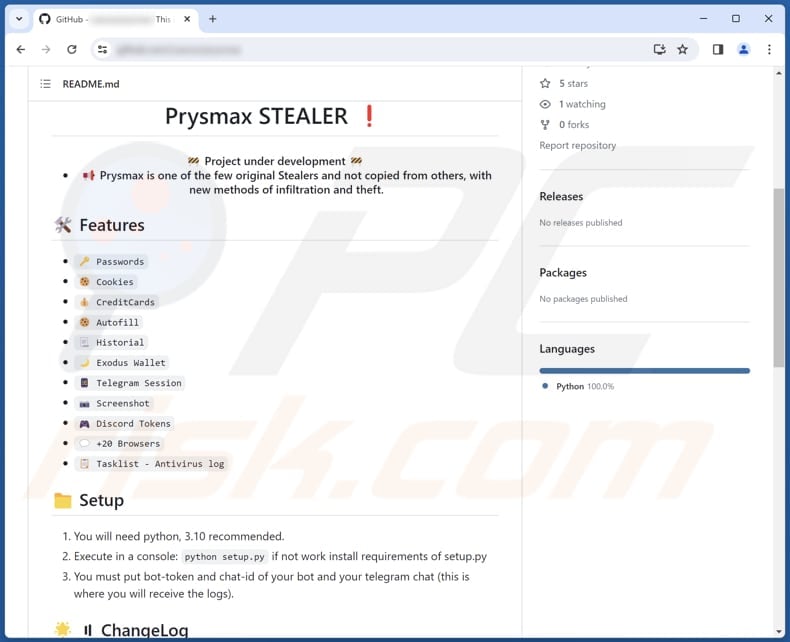Select the Passwords feature item
The width and height of the screenshot is (790, 642).
tap(111, 262)
